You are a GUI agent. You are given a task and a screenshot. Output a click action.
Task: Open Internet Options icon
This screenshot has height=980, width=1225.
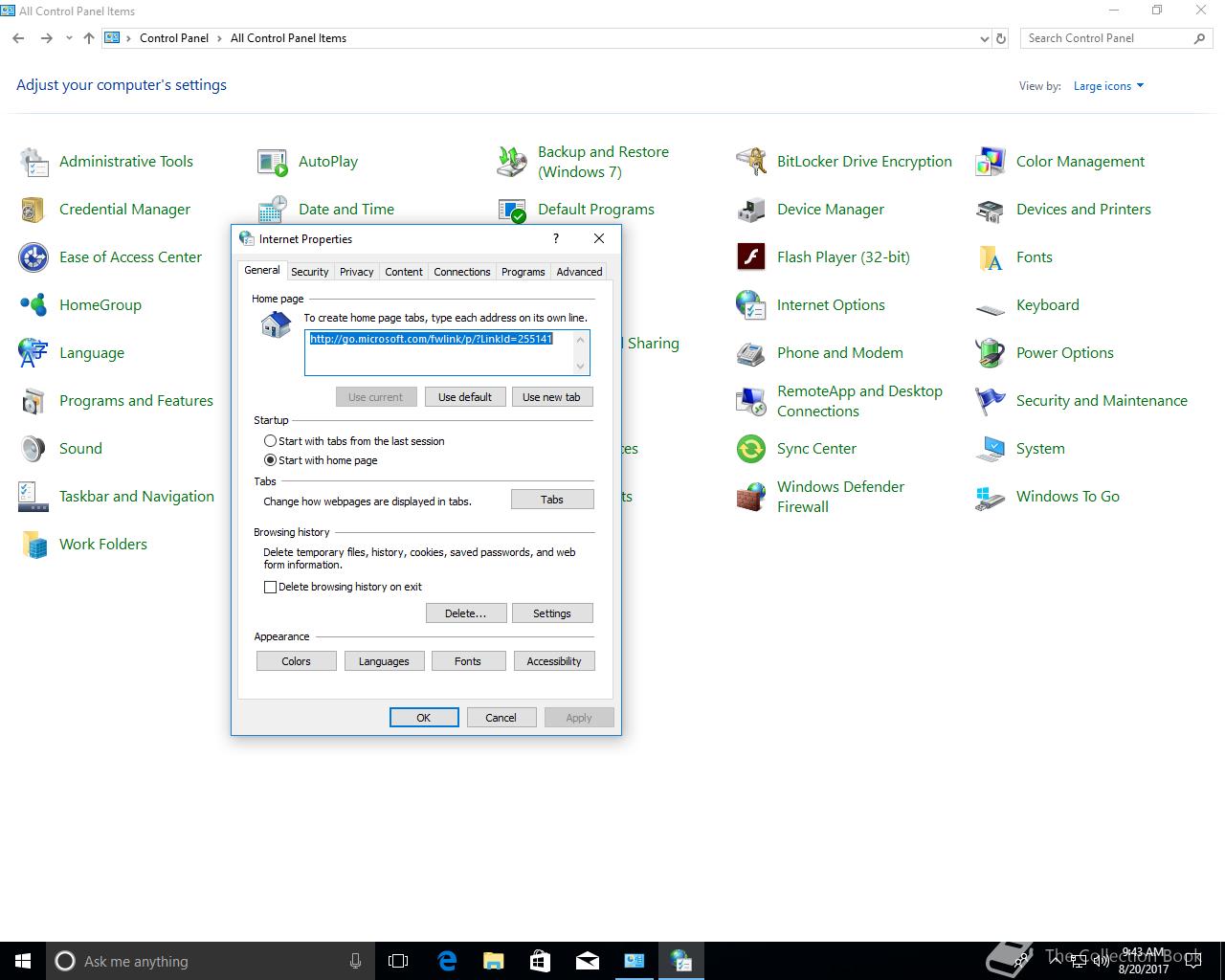751,305
